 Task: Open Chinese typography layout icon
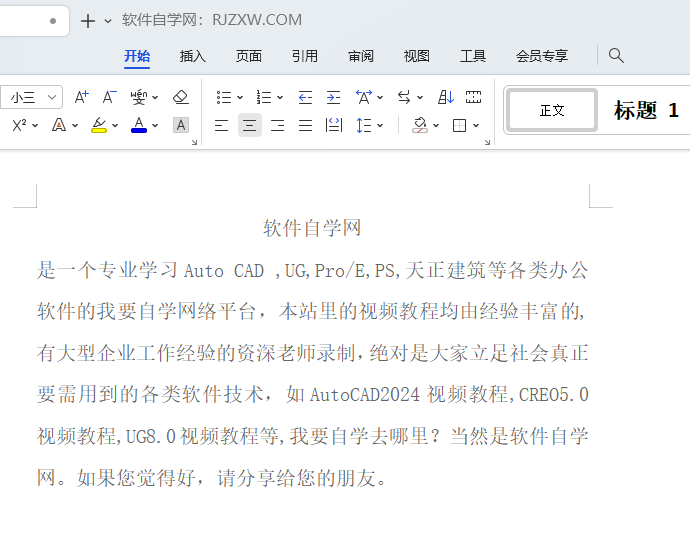[364, 97]
